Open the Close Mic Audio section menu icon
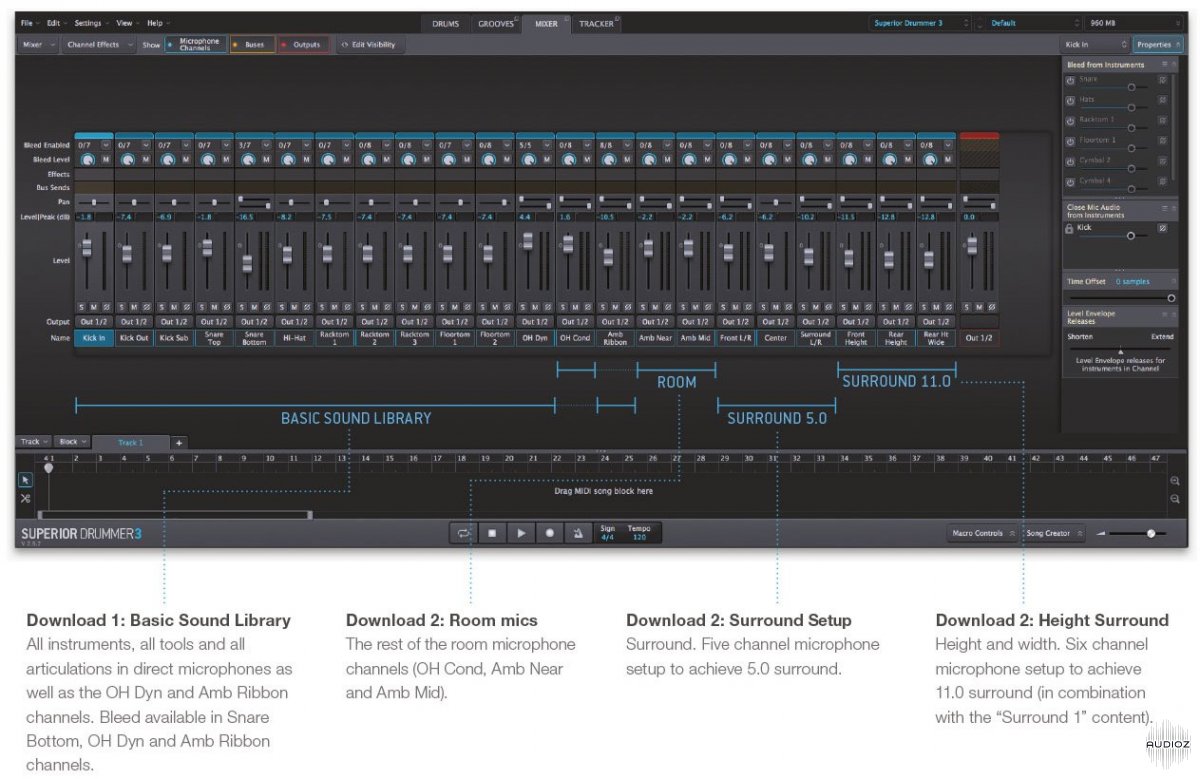Viewport: 1200px width, 779px height. pyautogui.click(x=1163, y=207)
